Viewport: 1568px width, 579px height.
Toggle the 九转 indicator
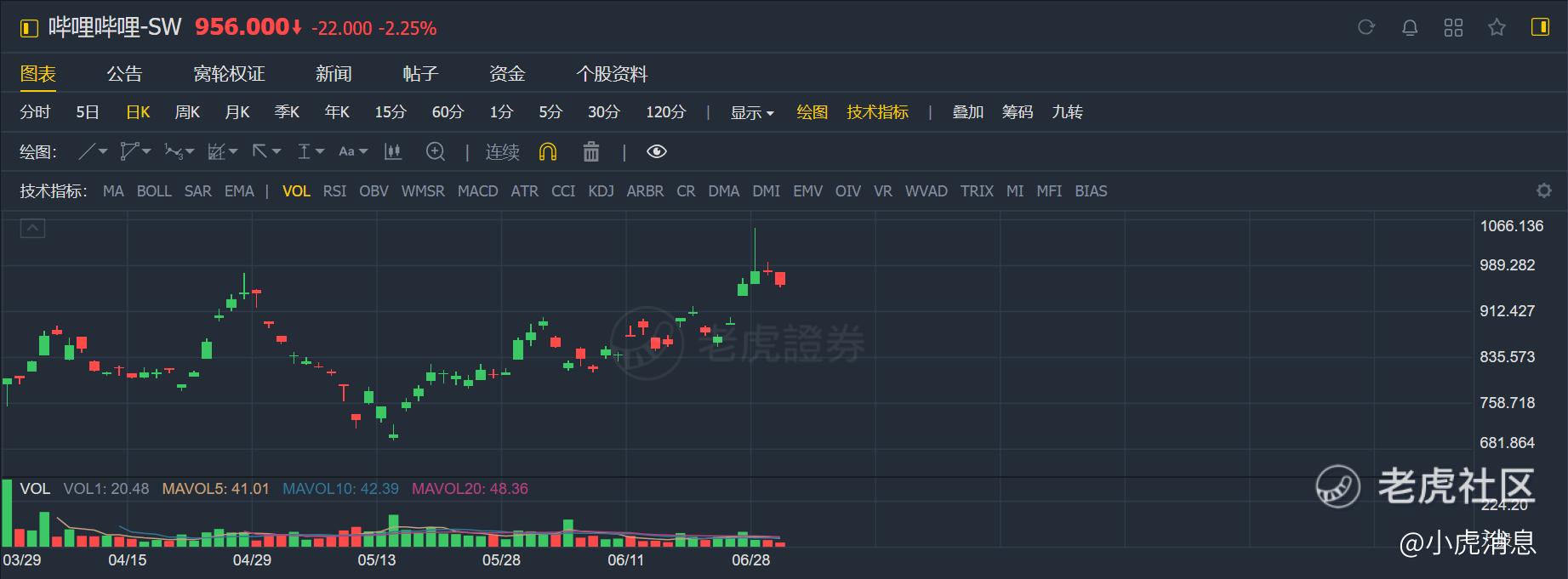1067,112
